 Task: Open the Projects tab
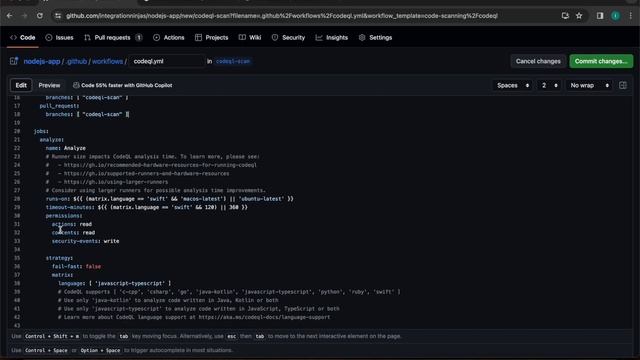tap(211, 38)
